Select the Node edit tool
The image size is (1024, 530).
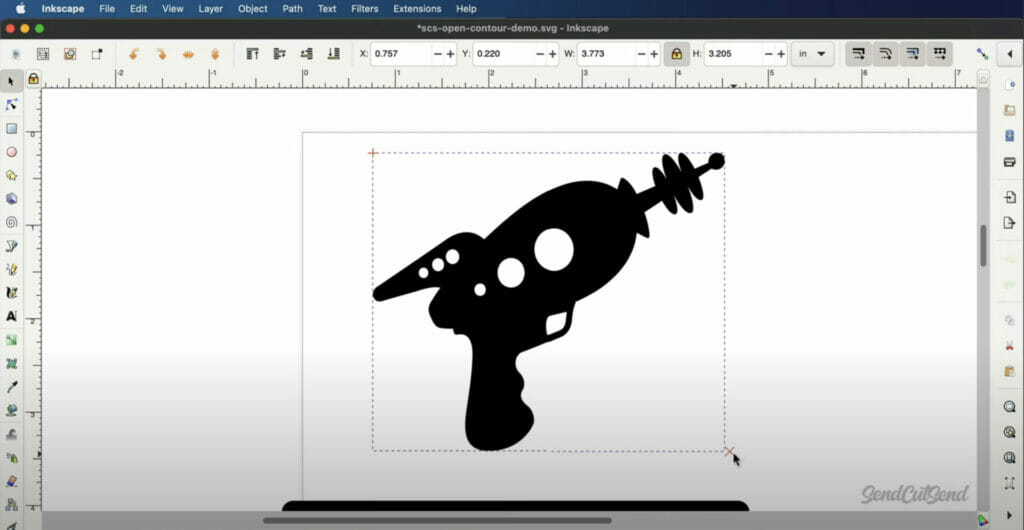coord(12,104)
